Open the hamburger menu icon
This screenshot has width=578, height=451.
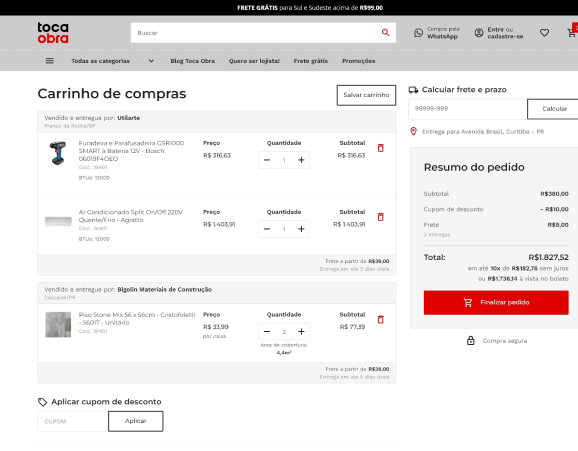[49, 61]
